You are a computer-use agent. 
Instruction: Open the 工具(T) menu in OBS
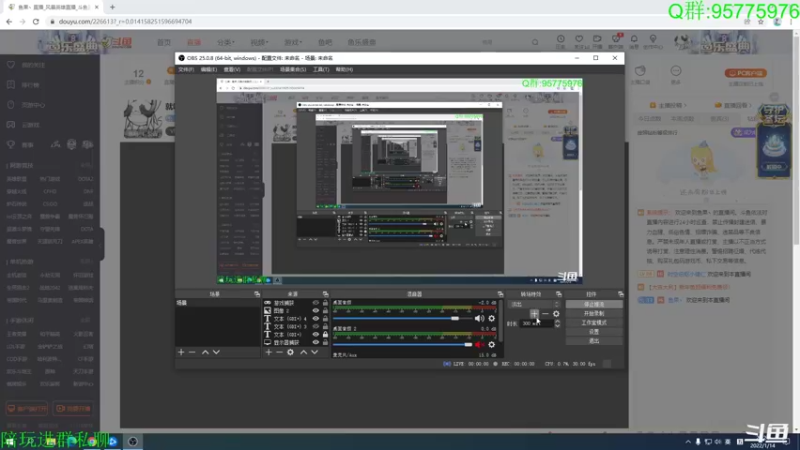[x=321, y=69]
